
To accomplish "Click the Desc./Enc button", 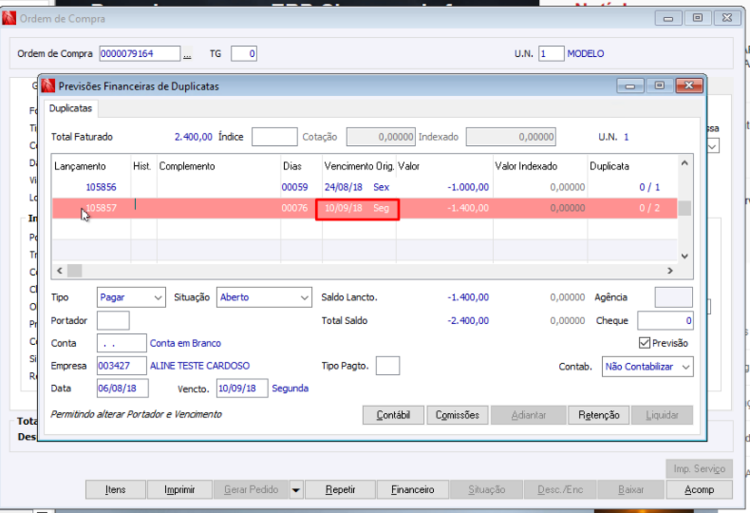I will (x=560, y=490).
